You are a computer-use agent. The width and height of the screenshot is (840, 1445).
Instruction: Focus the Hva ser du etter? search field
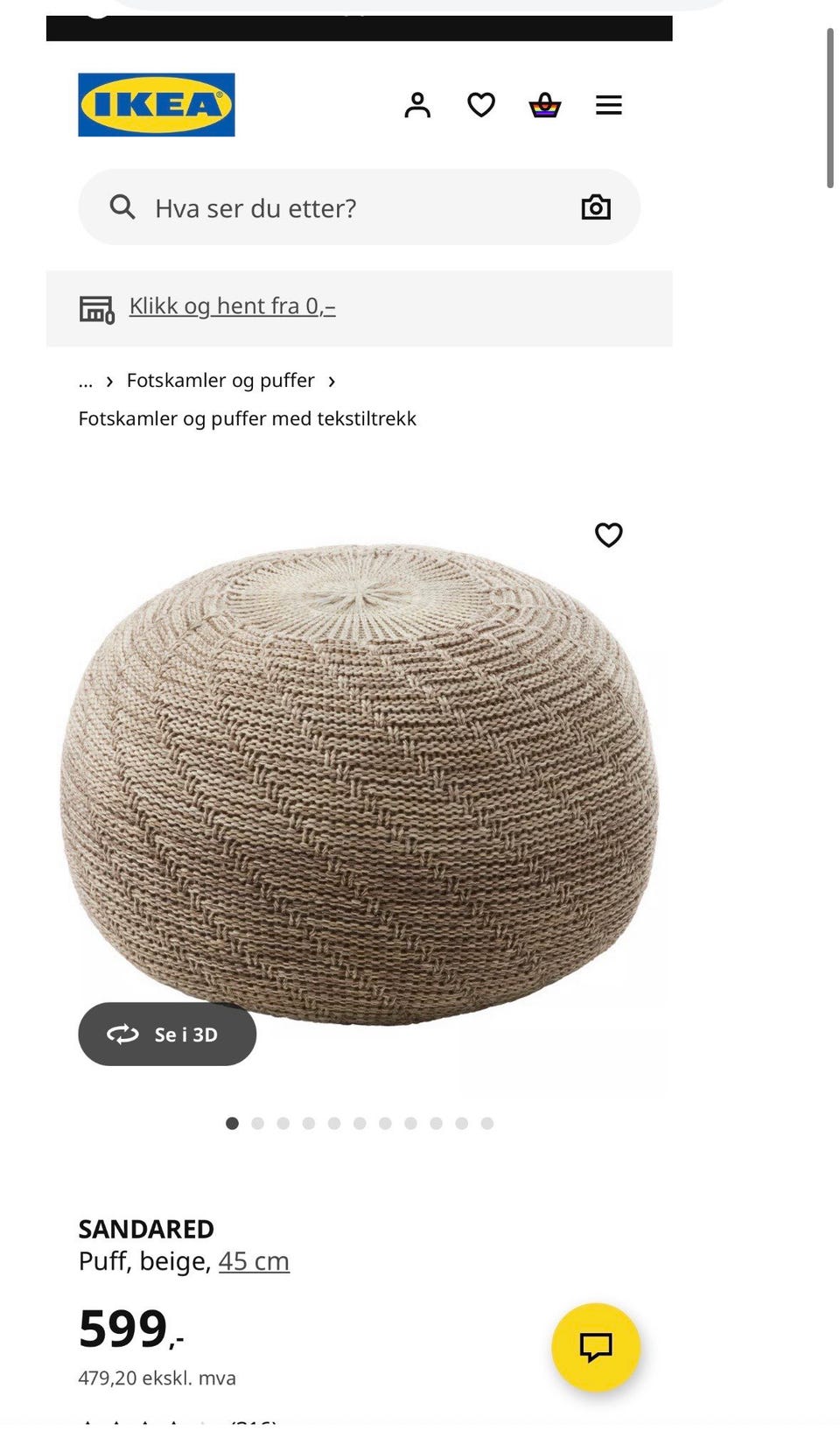(360, 207)
